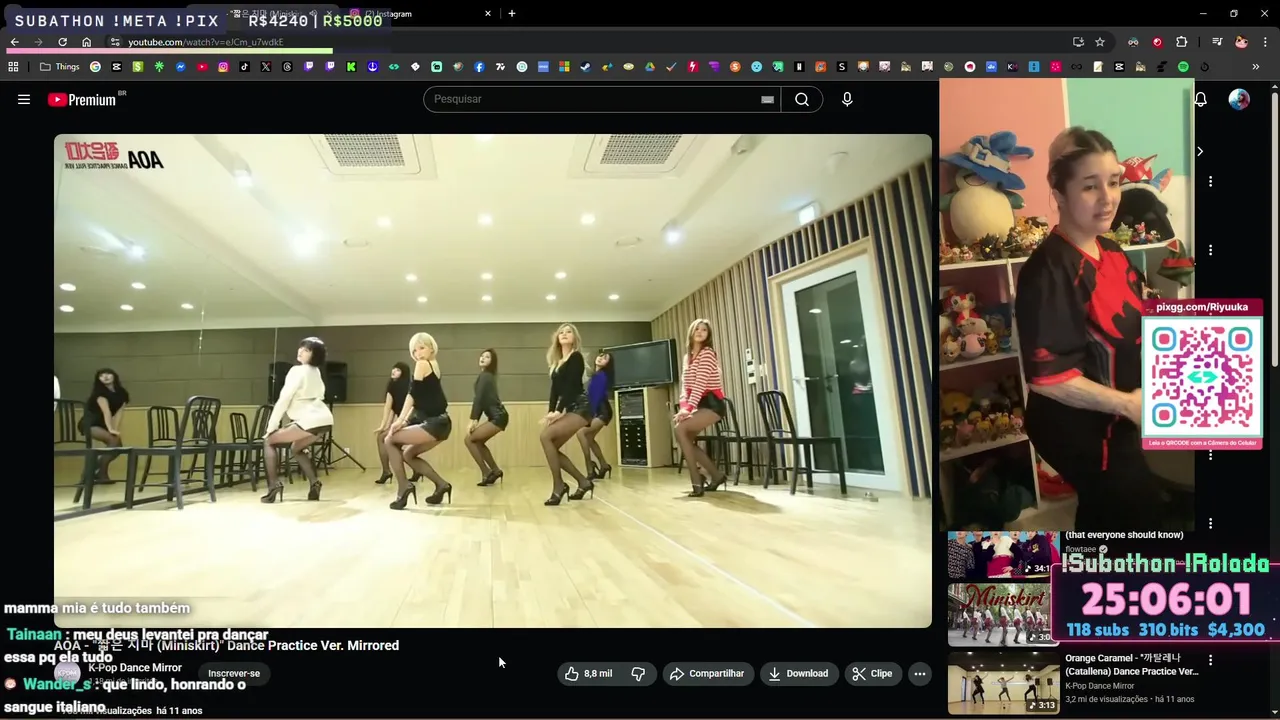
Task: Click the Download button
Action: pos(798,674)
